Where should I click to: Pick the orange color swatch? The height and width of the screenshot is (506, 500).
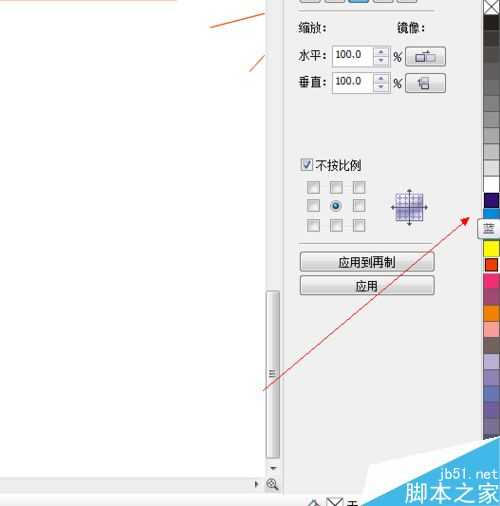pyautogui.click(x=491, y=314)
